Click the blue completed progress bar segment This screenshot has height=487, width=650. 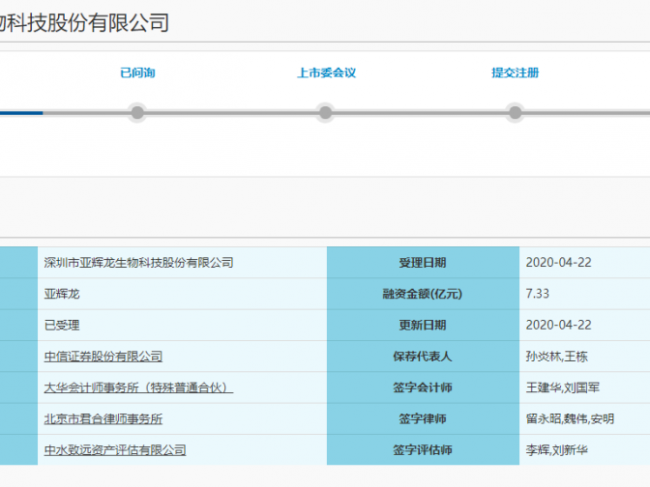pos(21,113)
